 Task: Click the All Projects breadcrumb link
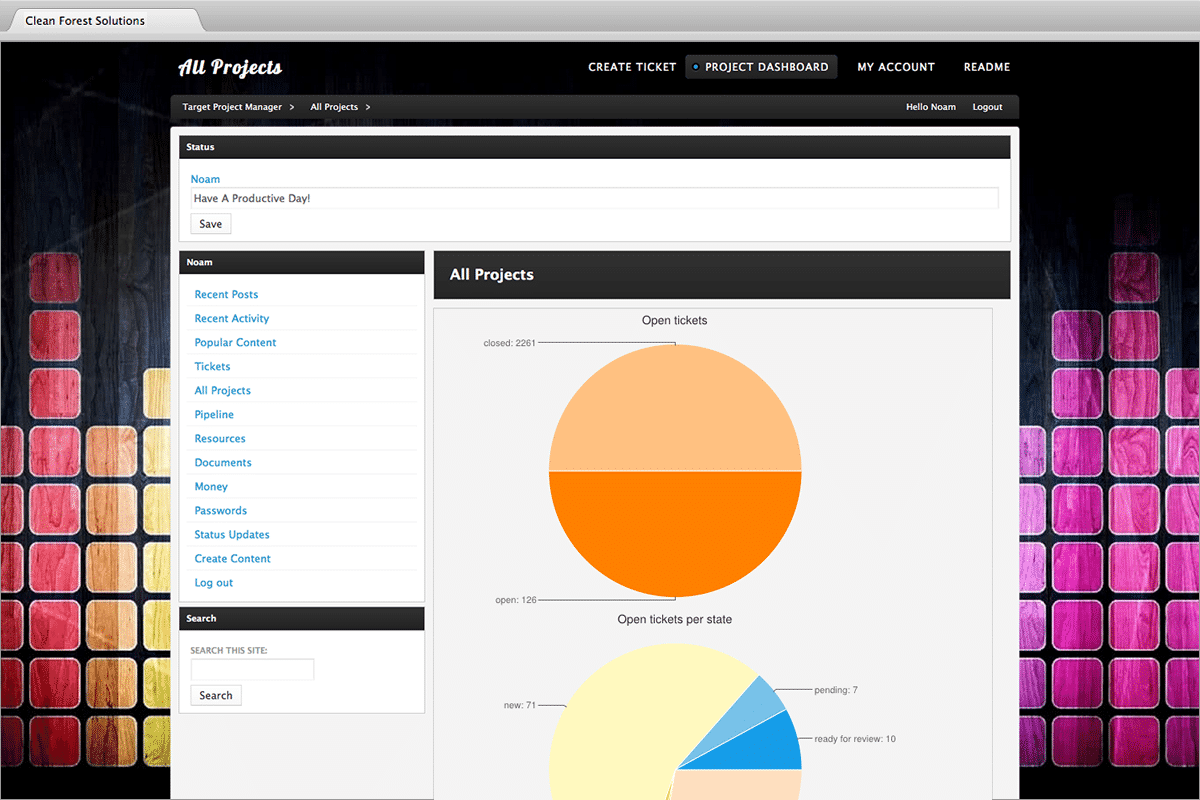click(x=334, y=107)
